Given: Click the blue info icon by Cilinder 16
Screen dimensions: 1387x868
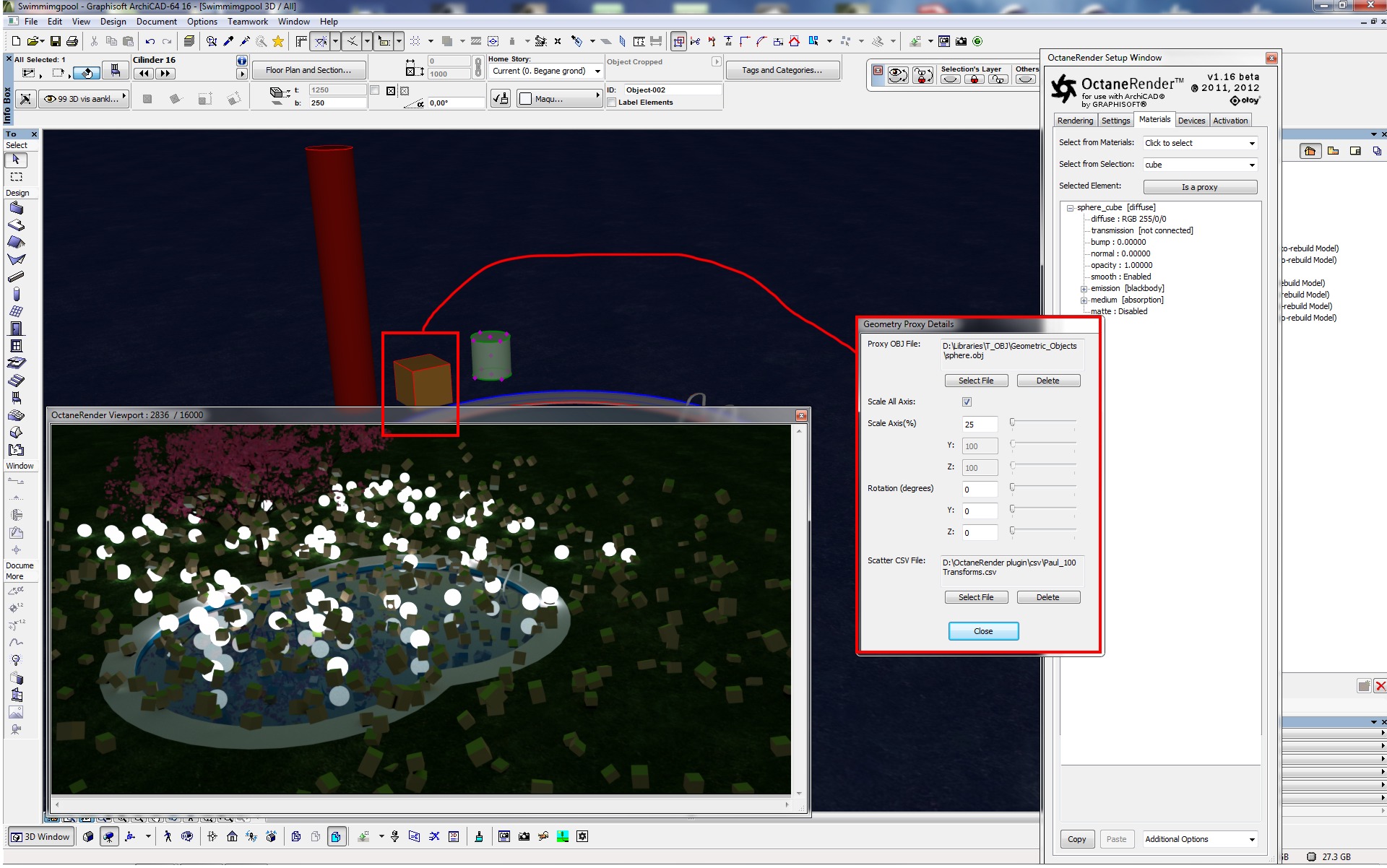Looking at the screenshot, I should point(242,61).
